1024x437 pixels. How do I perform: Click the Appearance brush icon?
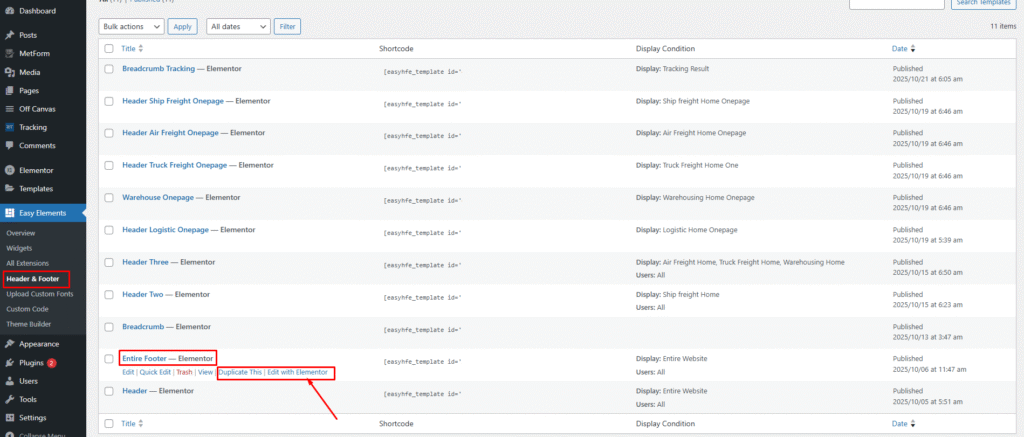click(9, 344)
